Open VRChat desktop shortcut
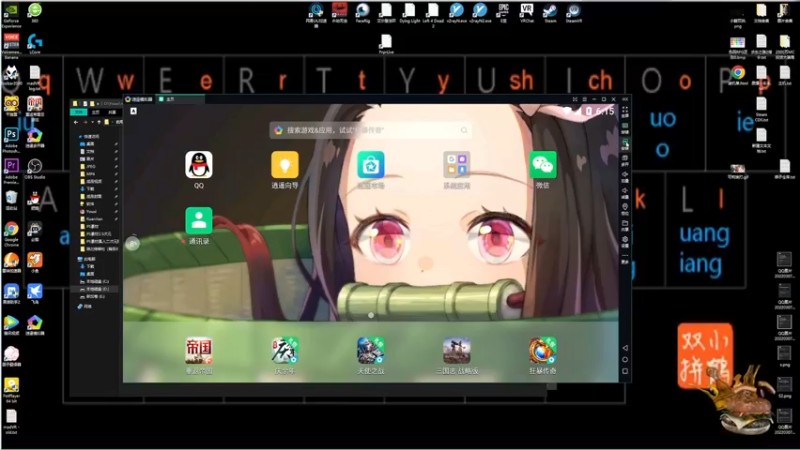 [x=527, y=13]
